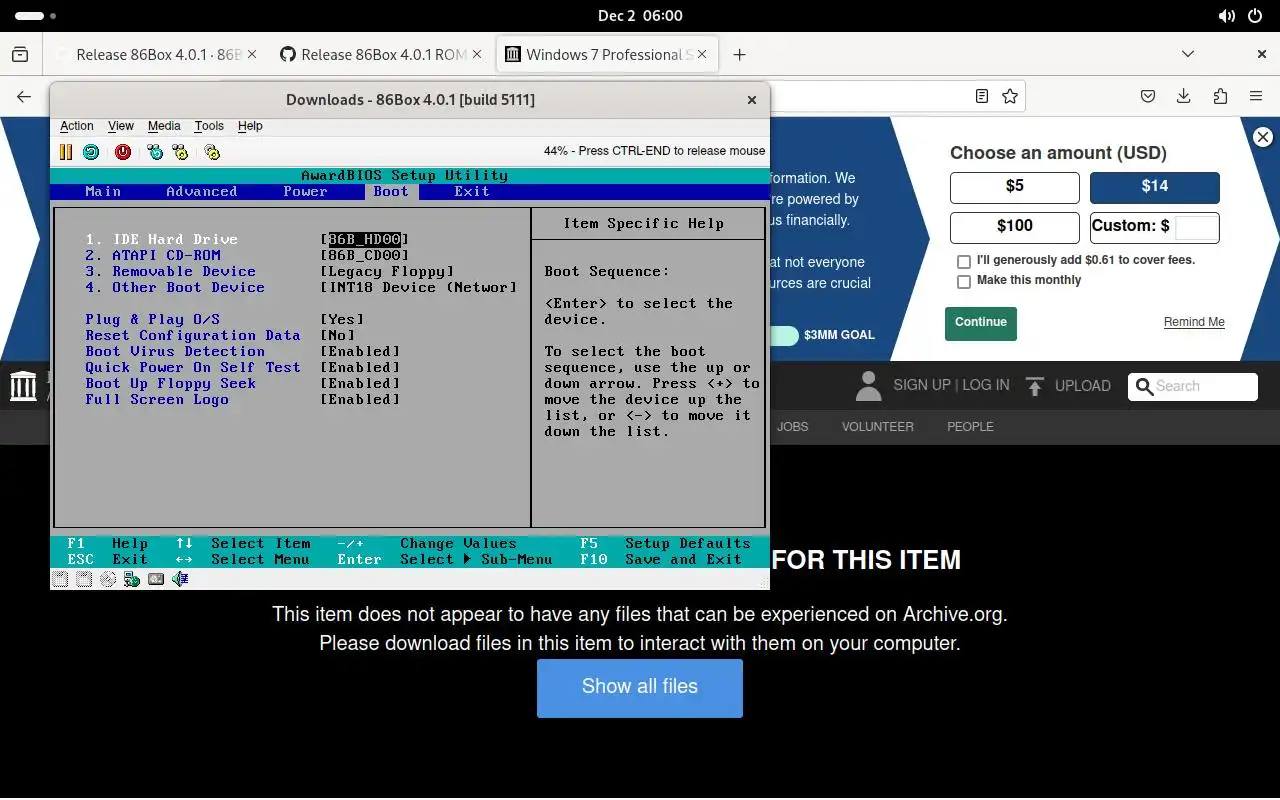1280x800 pixels.
Task: Open the VOLUNTEER link
Action: coord(878,426)
